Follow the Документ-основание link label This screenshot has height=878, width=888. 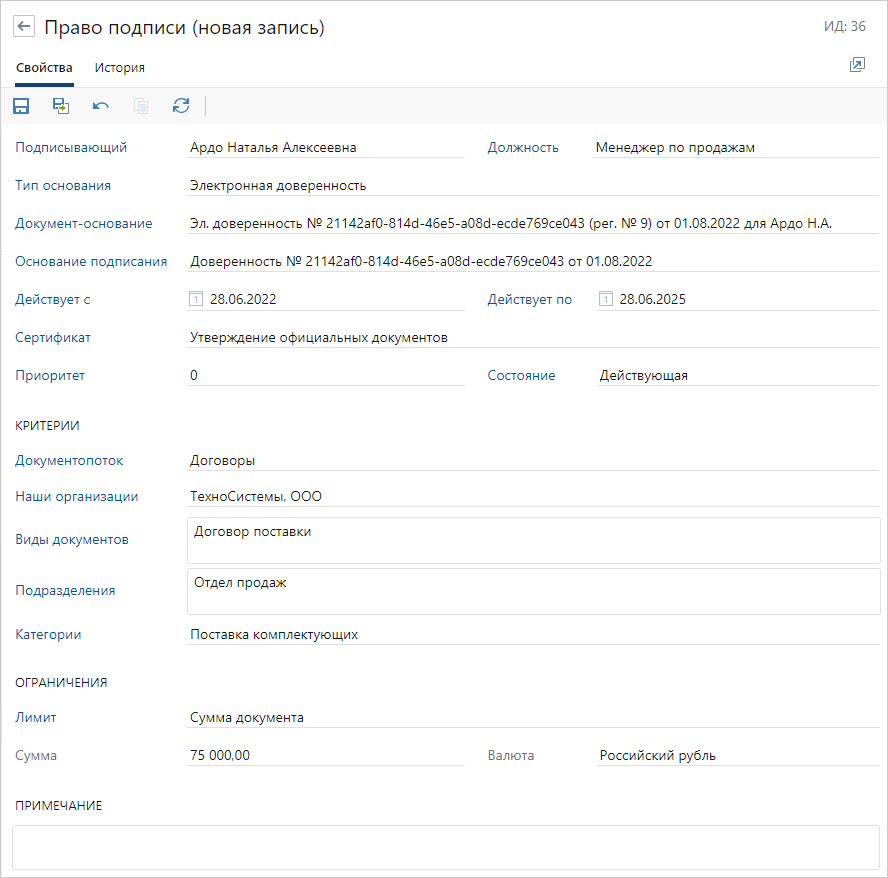83,223
